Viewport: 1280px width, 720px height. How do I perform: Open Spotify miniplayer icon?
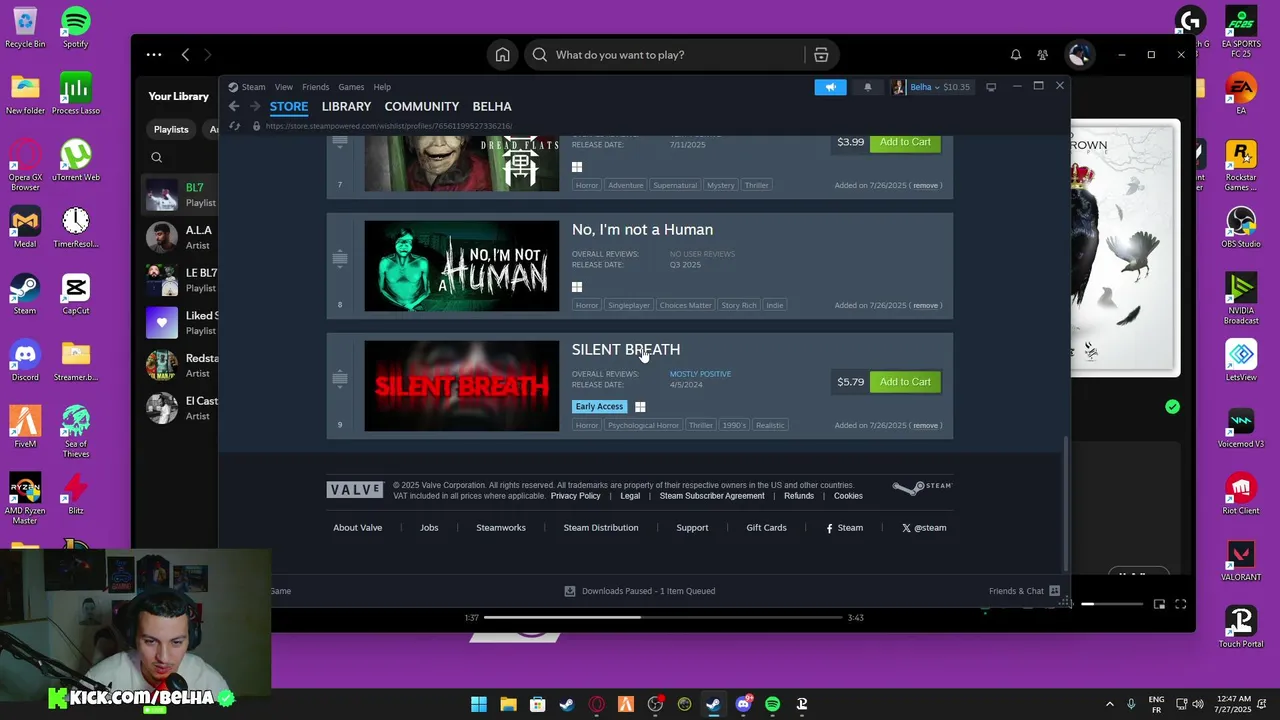tap(1159, 604)
